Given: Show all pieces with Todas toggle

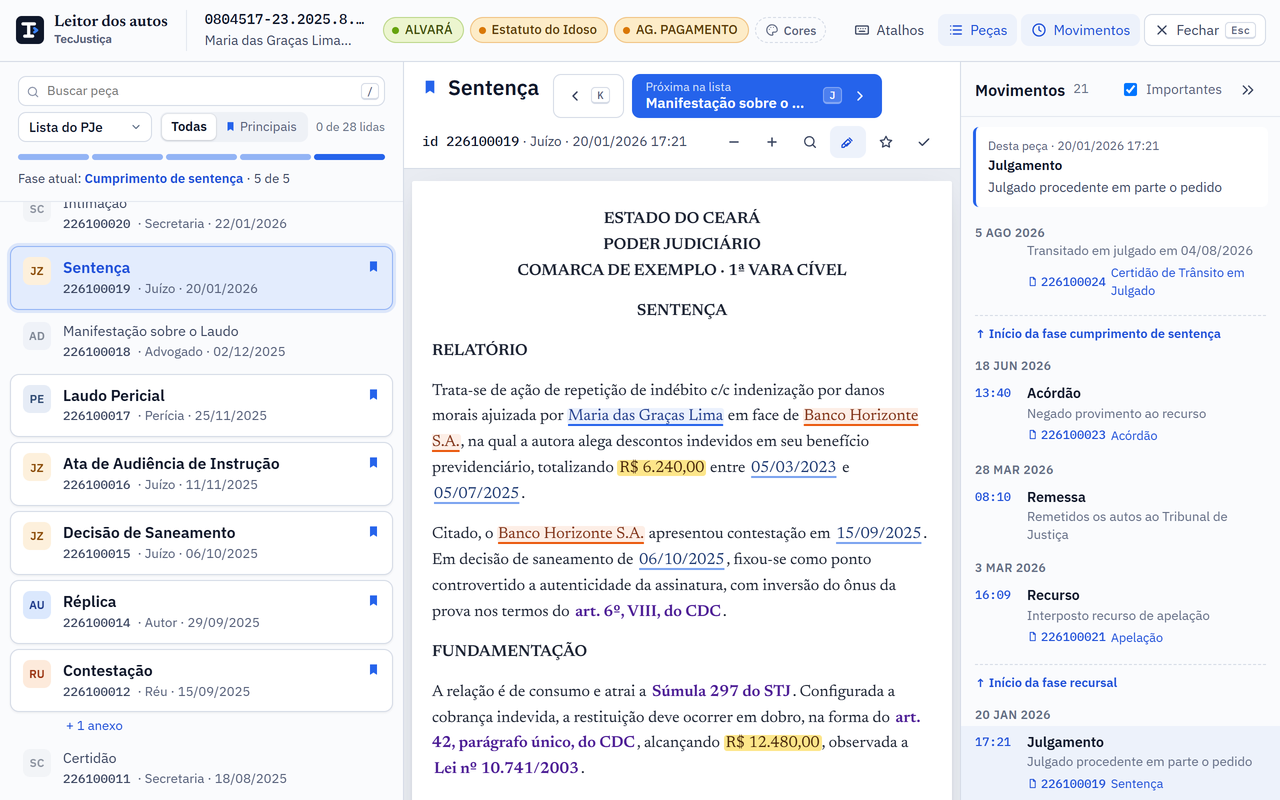Looking at the screenshot, I should [189, 127].
